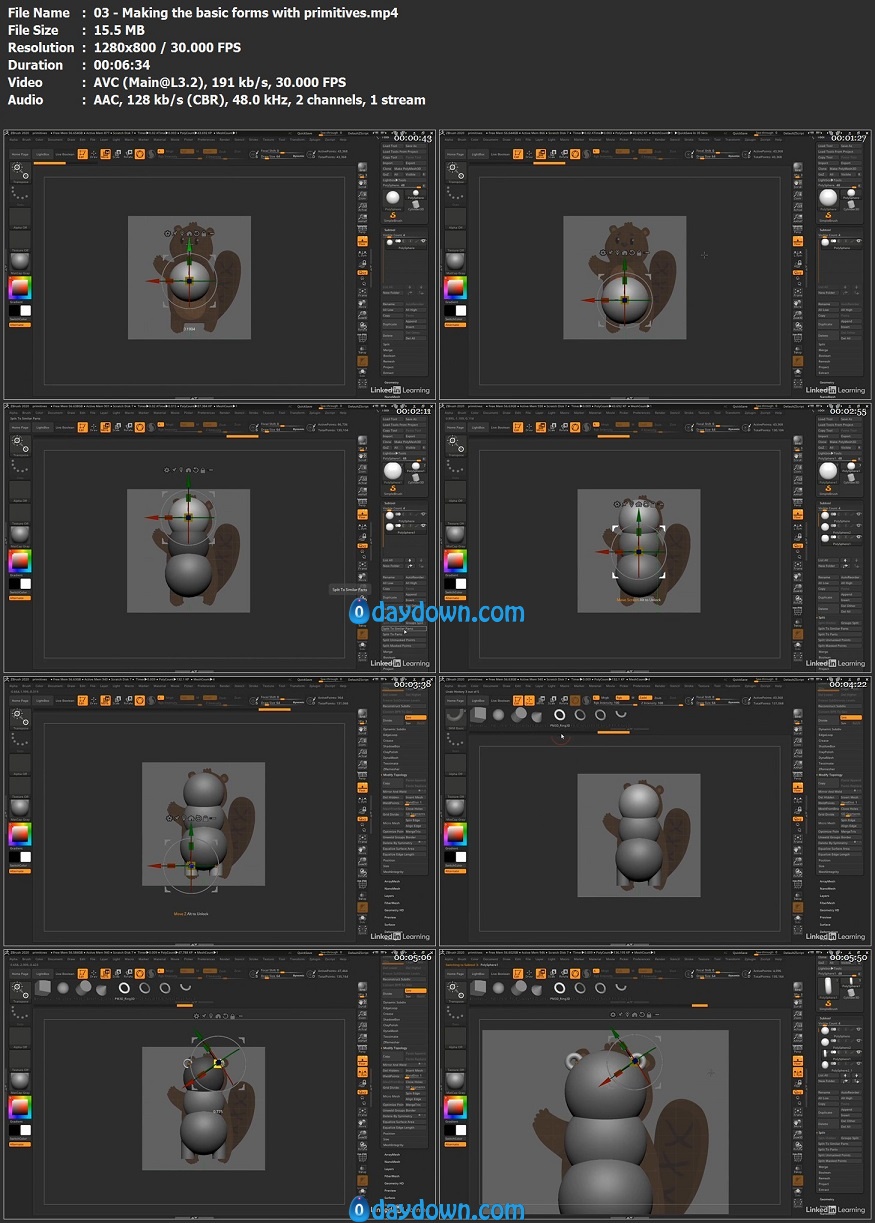Click the Floor grid icon in the 00:02:11 frame
This screenshot has width=875, height=1223.
(x=364, y=513)
